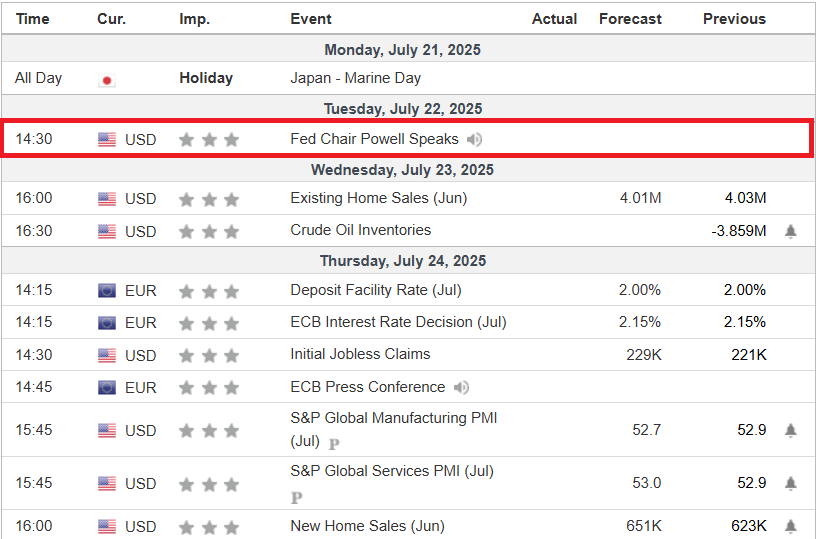
Task: Click the Event column header
Action: 311,19
